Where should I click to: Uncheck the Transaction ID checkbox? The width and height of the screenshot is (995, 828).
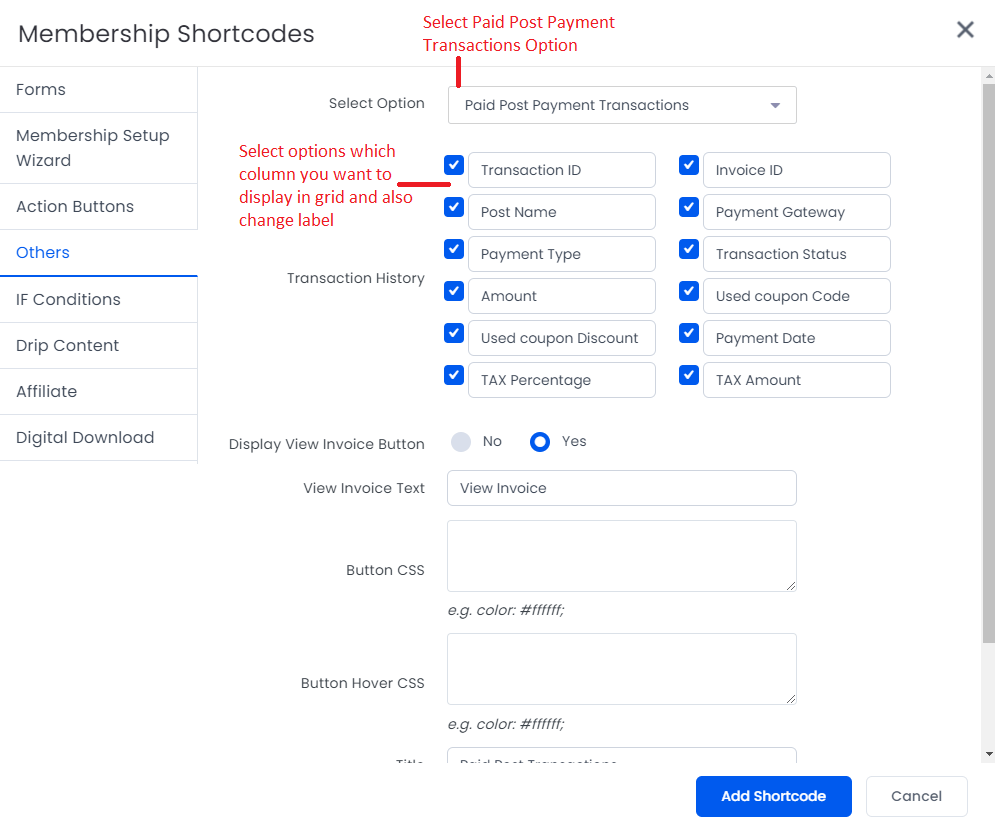pyautogui.click(x=454, y=165)
